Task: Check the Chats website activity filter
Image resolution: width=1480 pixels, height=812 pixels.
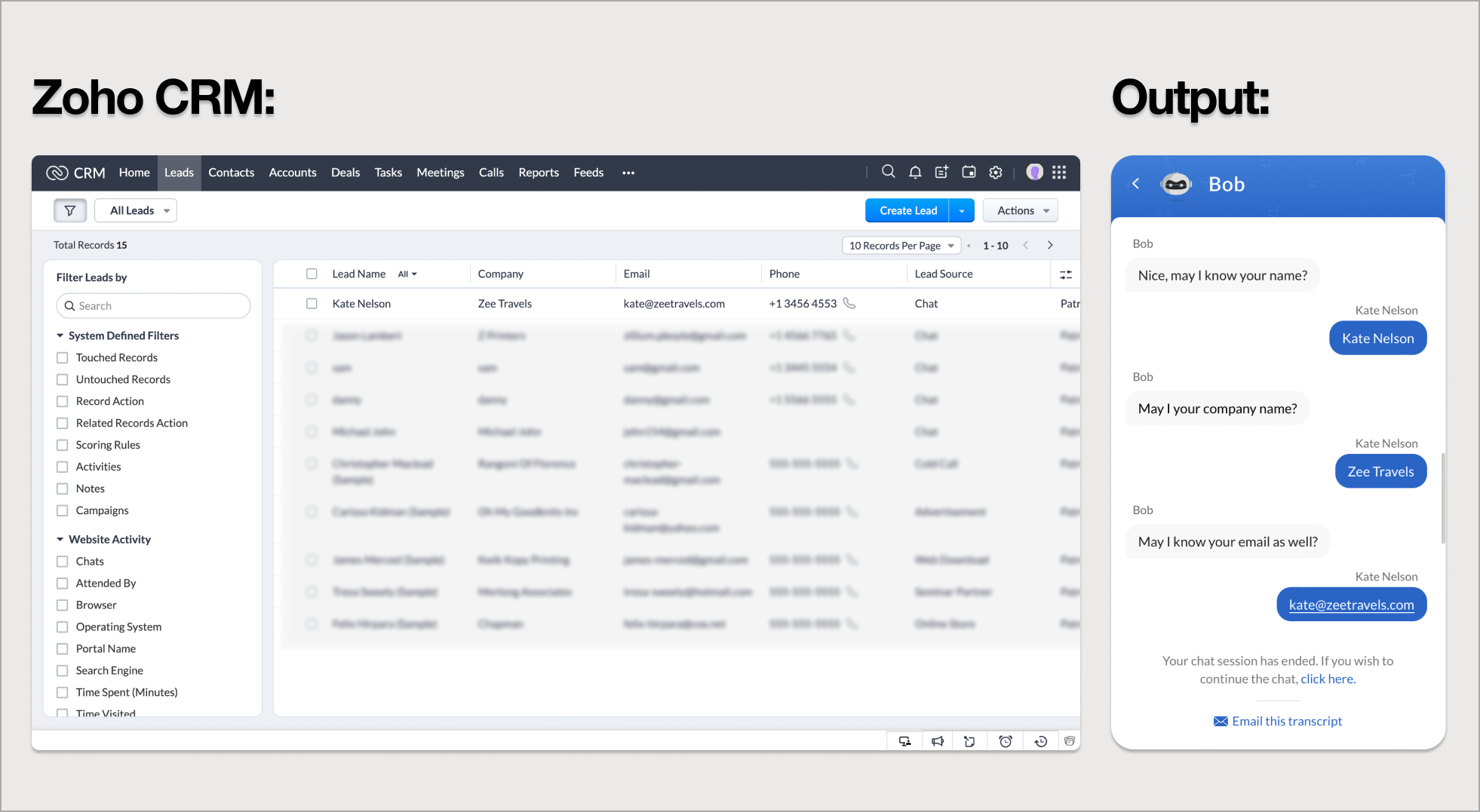Action: coord(63,561)
